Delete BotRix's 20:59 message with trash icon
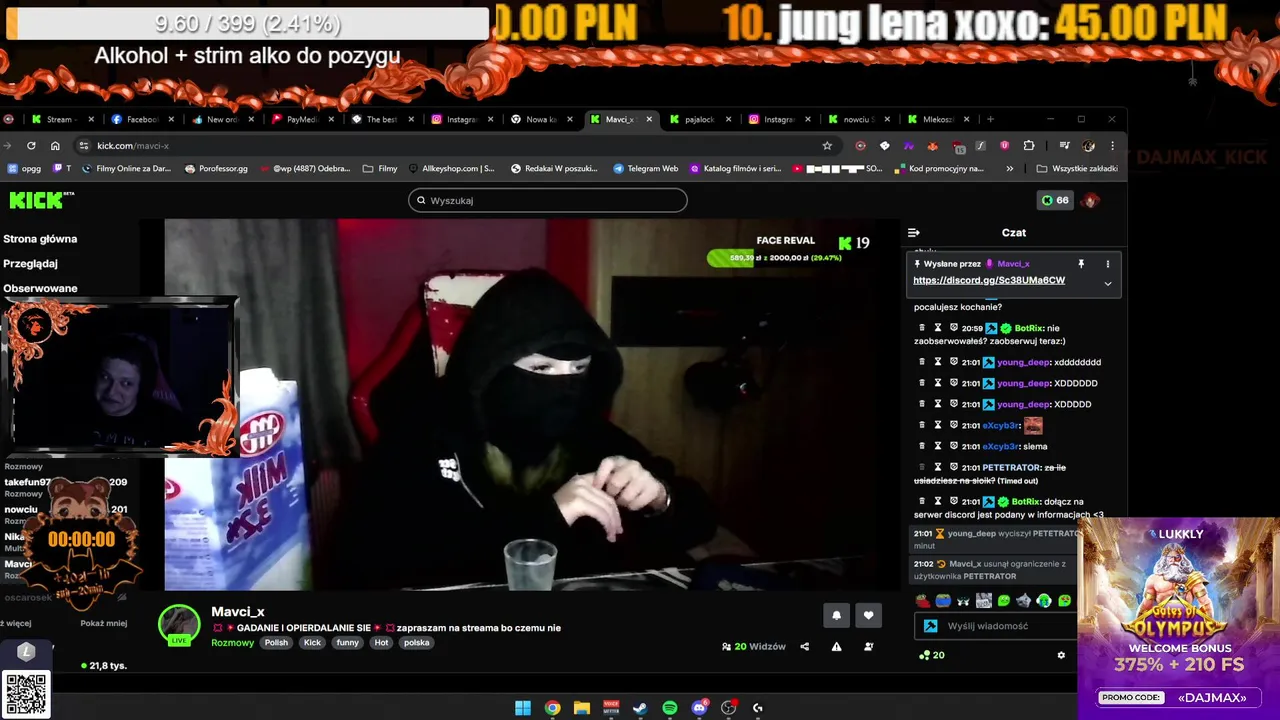Screen dimensions: 1280x720 pyautogui.click(x=922, y=328)
